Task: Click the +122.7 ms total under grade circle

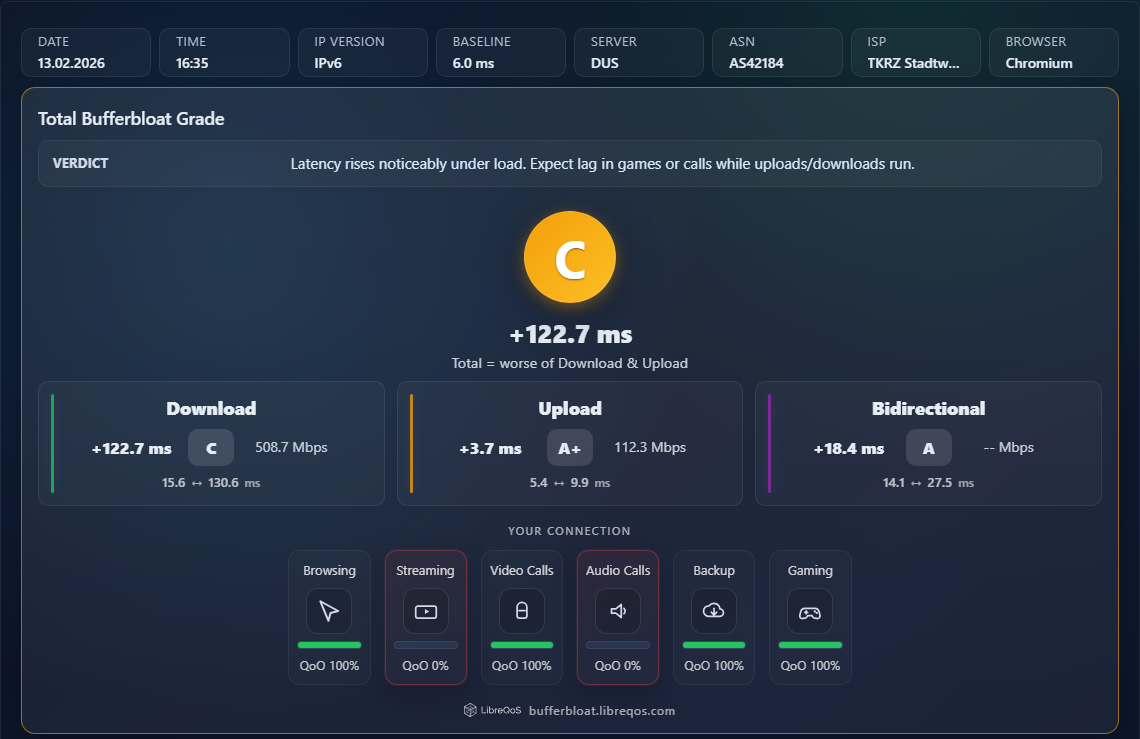Action: [x=571, y=335]
